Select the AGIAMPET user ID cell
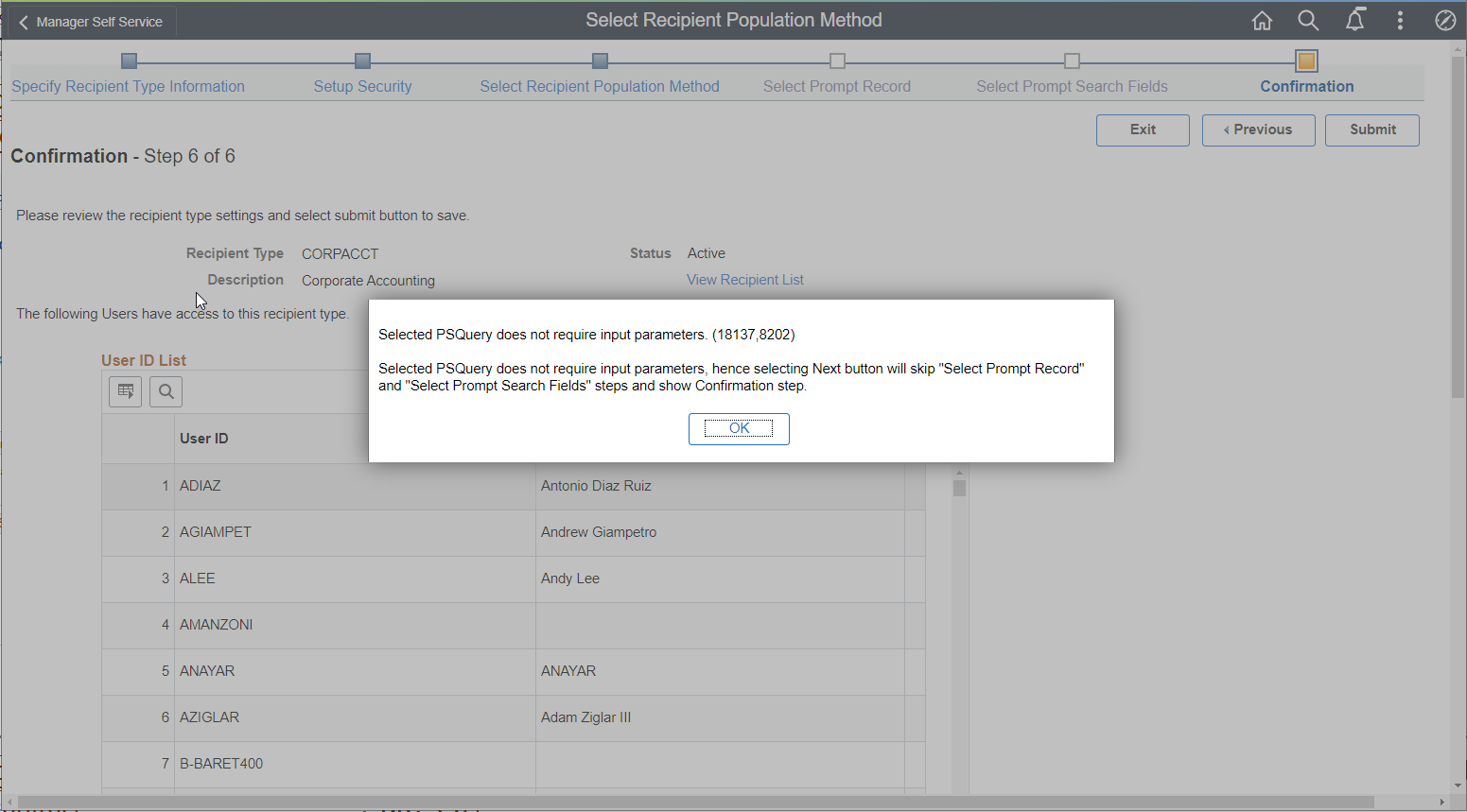1467x812 pixels. (355, 532)
